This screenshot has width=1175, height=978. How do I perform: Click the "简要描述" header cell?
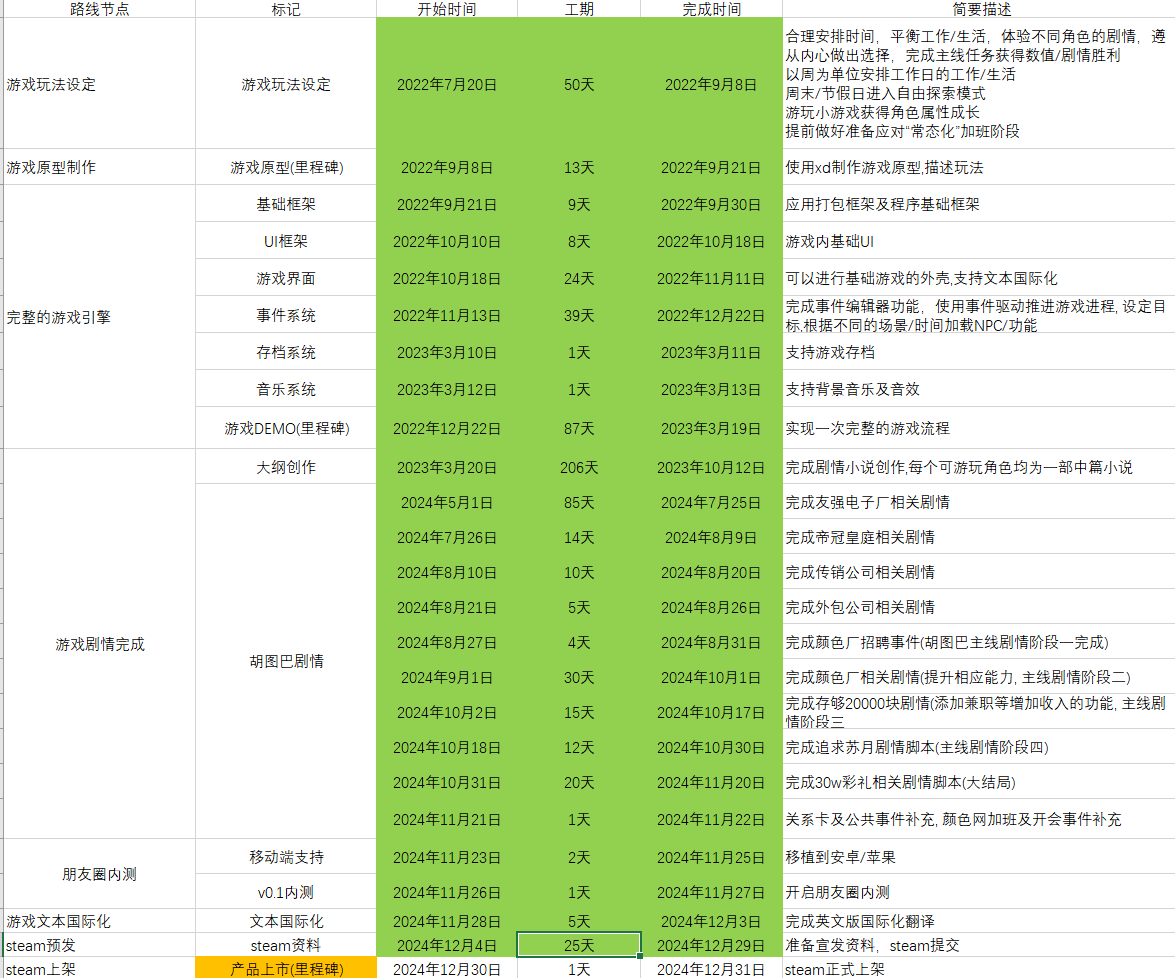978,9
